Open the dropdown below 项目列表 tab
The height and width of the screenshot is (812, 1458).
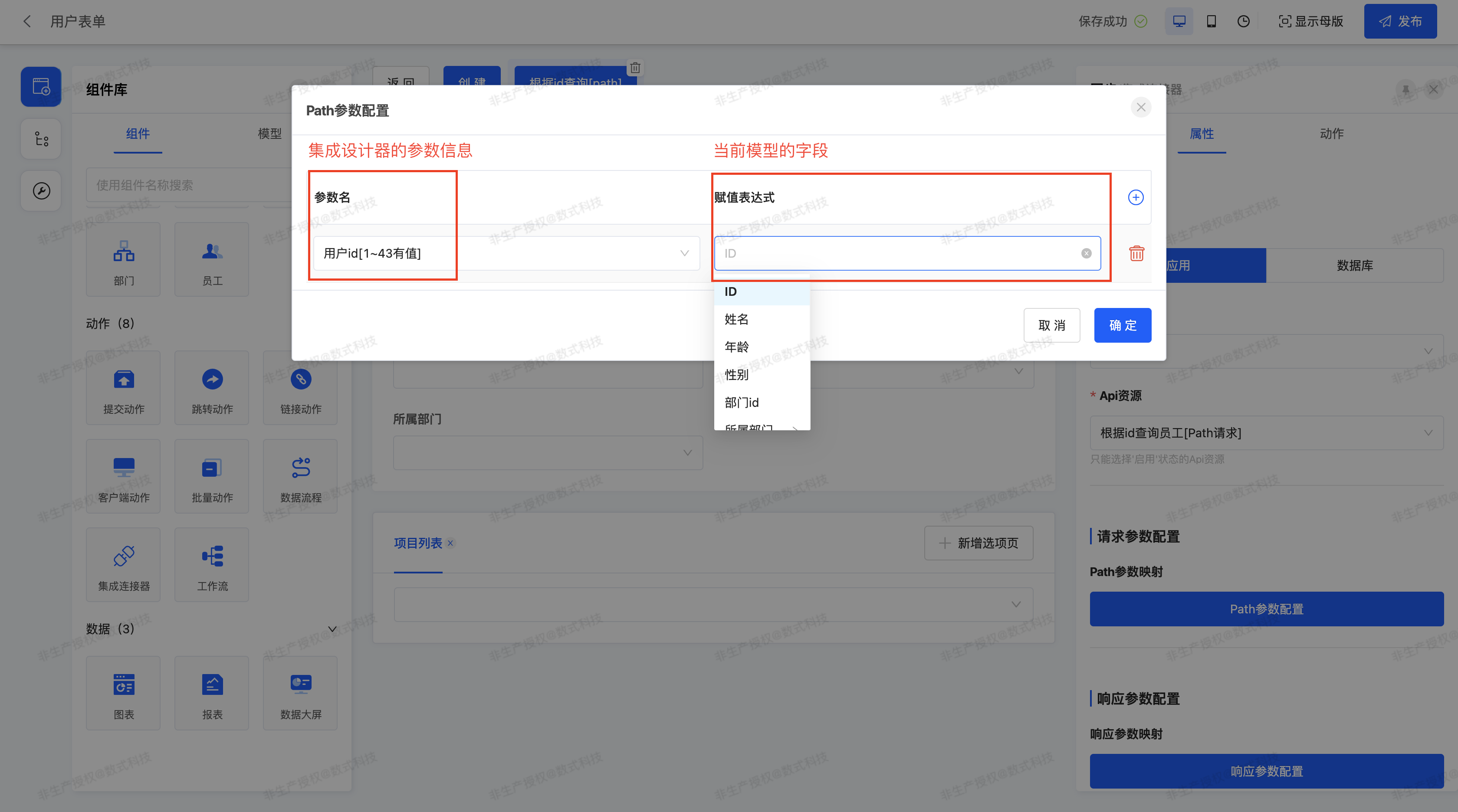713,604
